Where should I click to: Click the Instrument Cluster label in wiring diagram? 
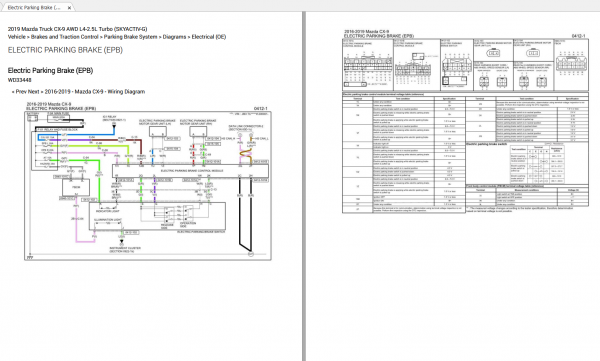[125, 250]
